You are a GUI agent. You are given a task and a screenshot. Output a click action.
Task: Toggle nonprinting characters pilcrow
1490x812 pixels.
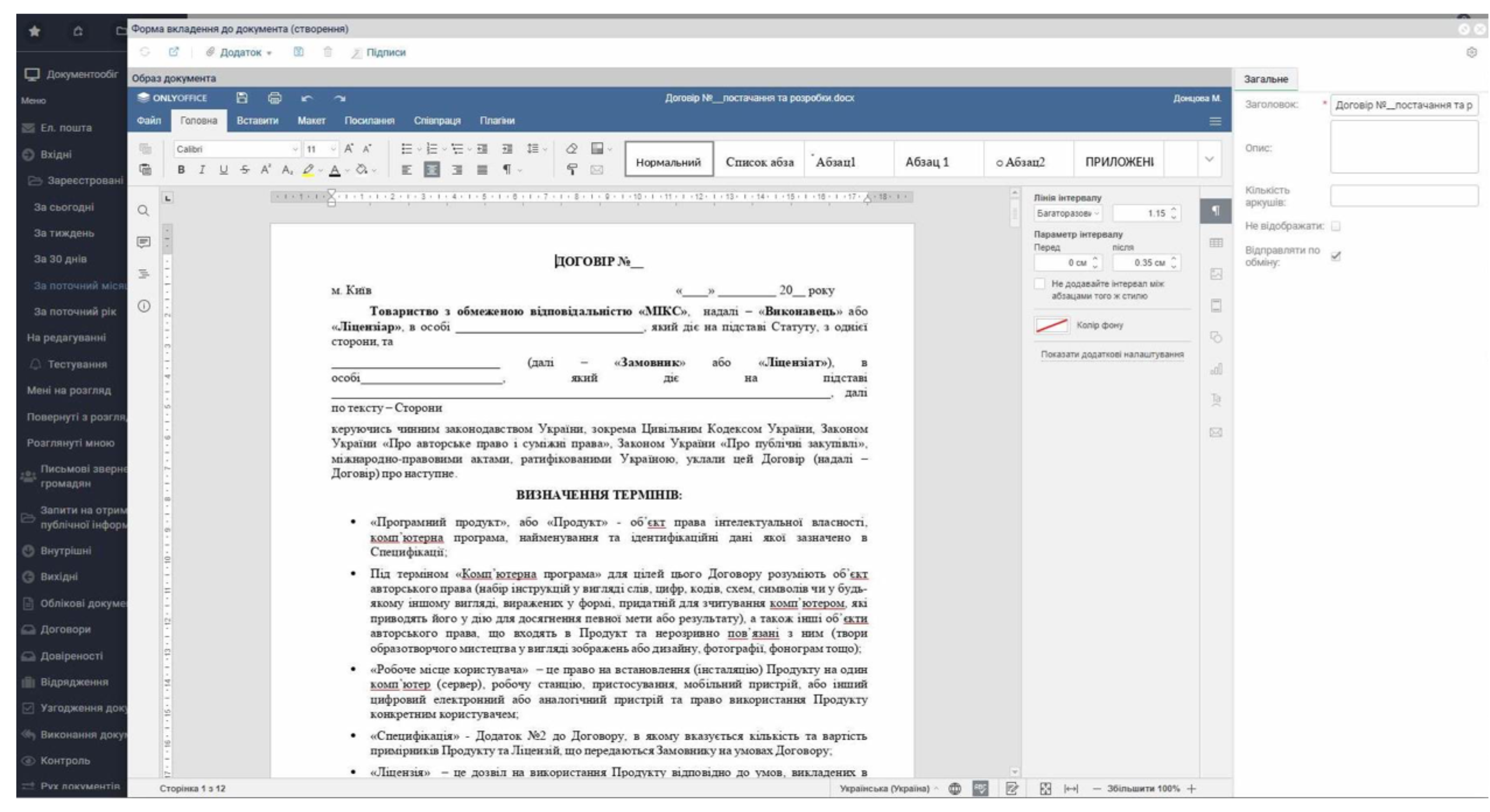pyautogui.click(x=507, y=170)
